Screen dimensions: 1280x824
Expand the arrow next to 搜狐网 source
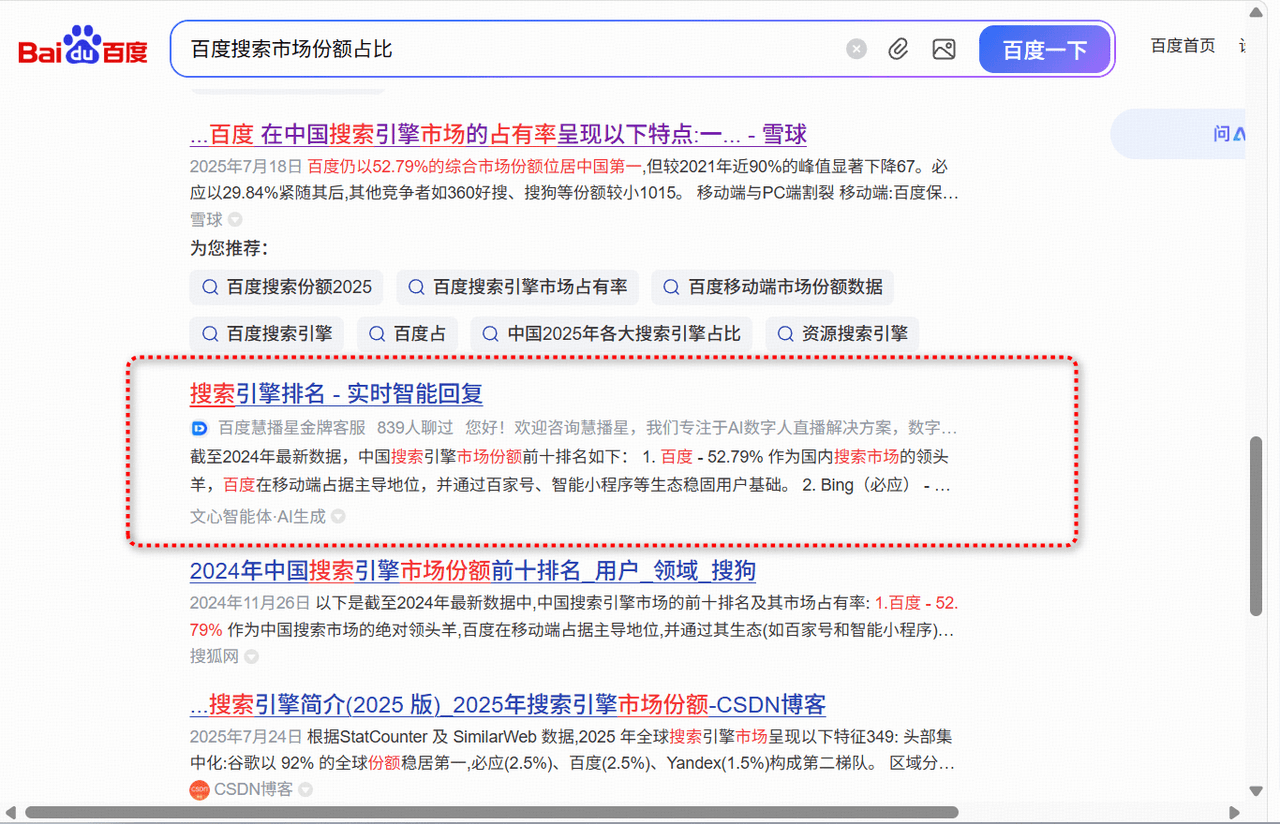[x=250, y=656]
